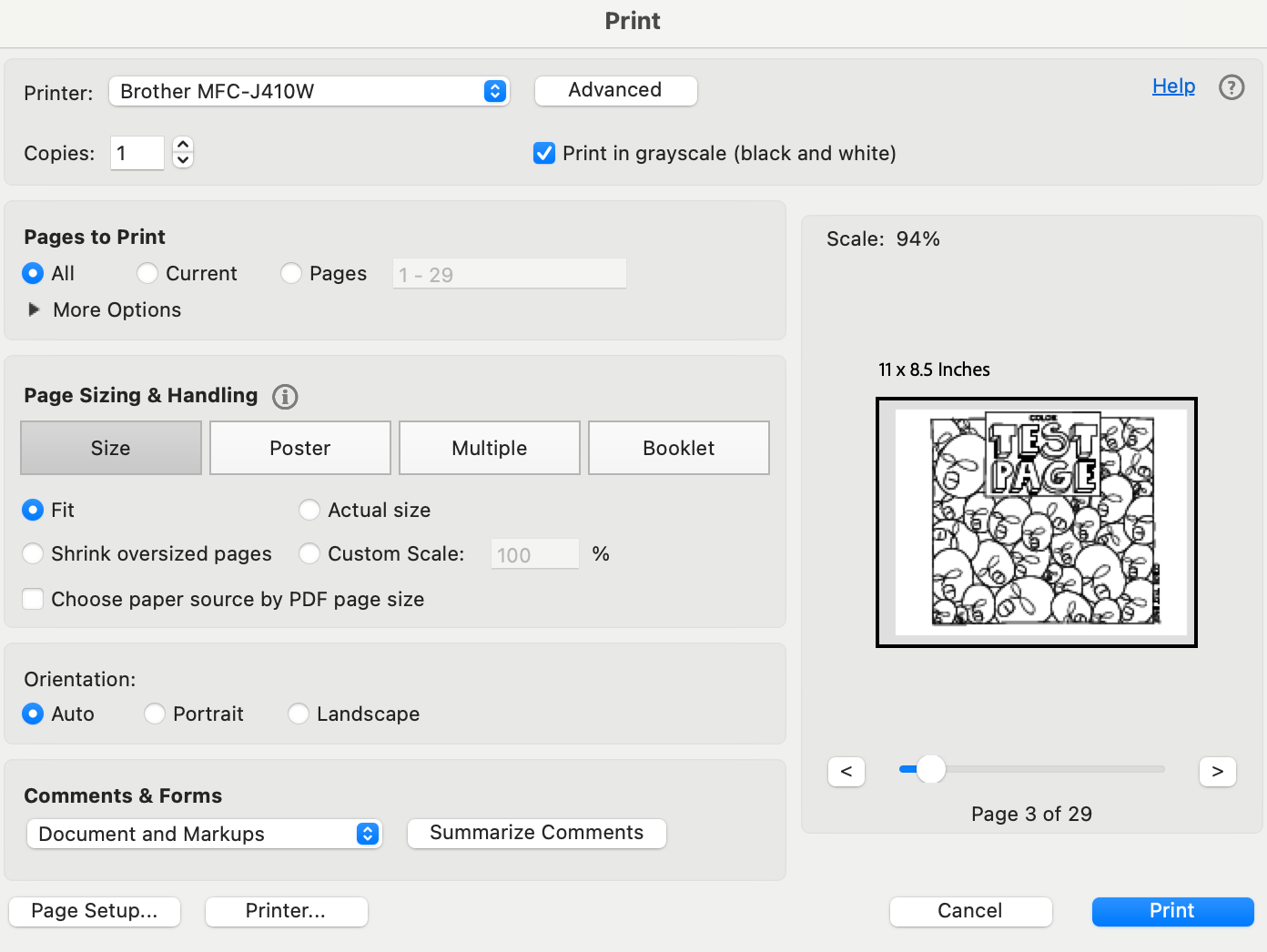Uncheck Print in grayscale checkbox
This screenshot has height=952, width=1267.
[544, 153]
